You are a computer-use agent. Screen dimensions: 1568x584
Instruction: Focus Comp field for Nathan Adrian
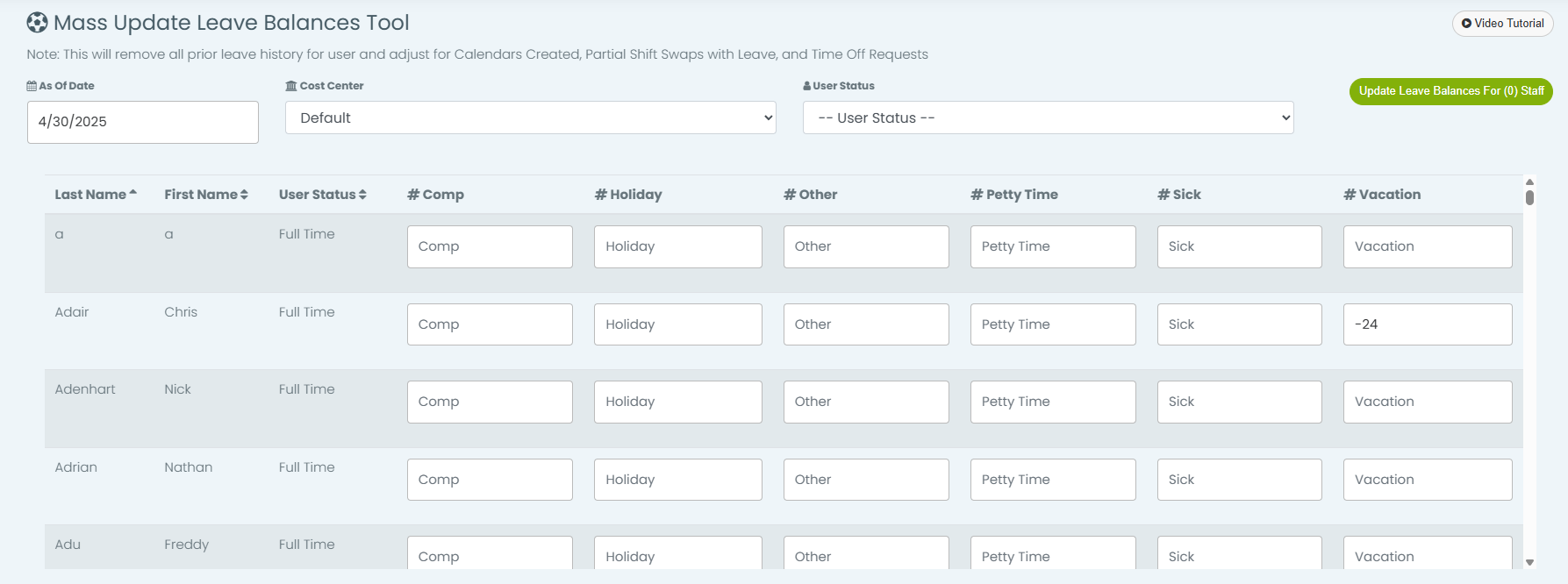(x=490, y=480)
